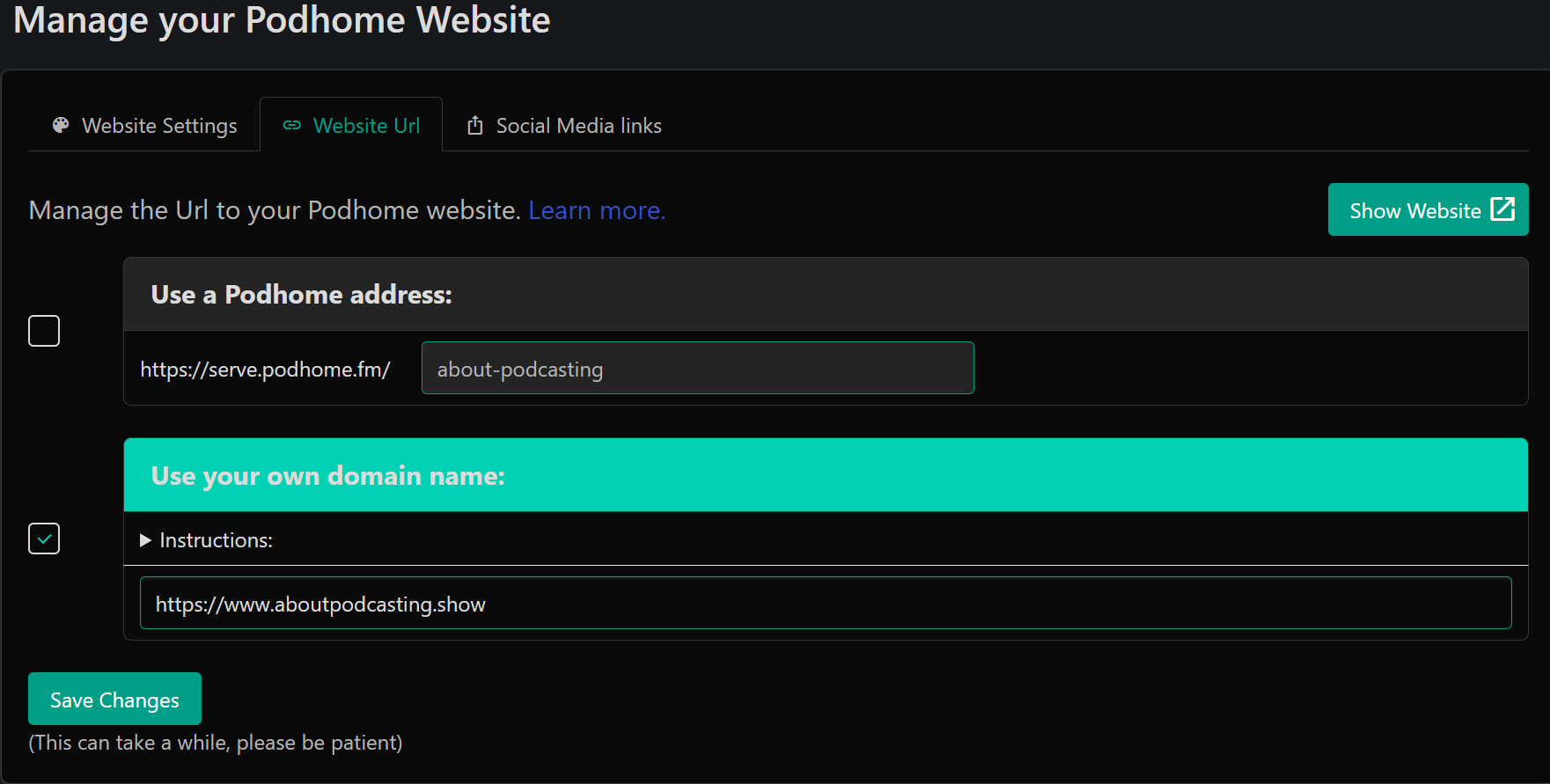Click the palette icon beside Website Settings

61,125
